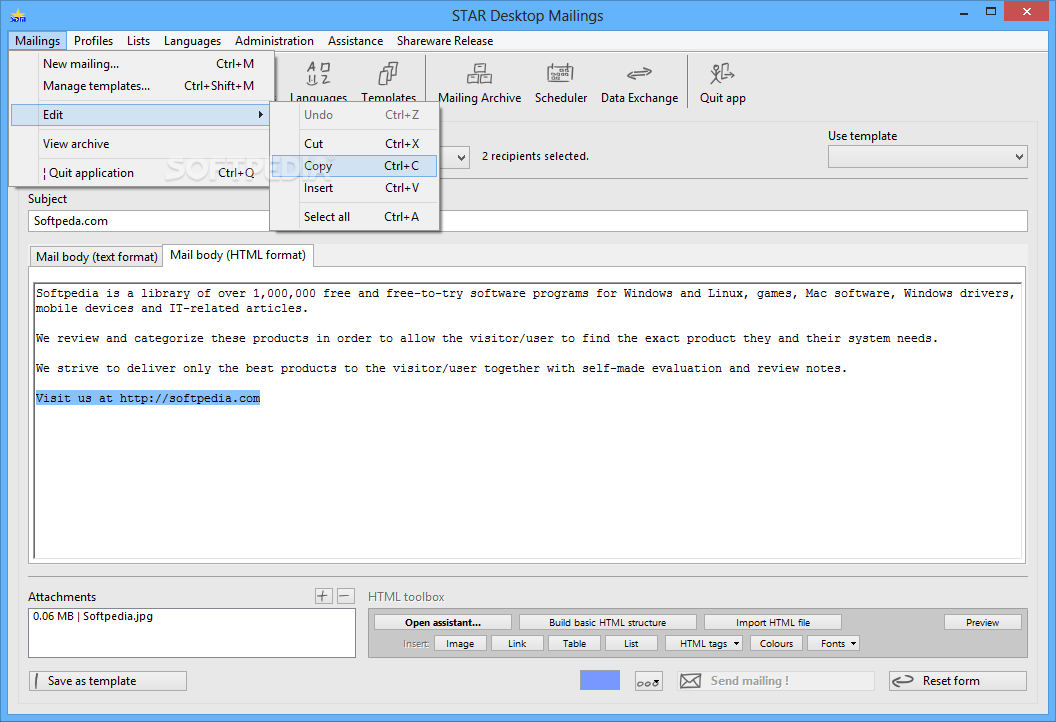Insert an Image via HTML toolbox
1056x722 pixels.
[459, 643]
